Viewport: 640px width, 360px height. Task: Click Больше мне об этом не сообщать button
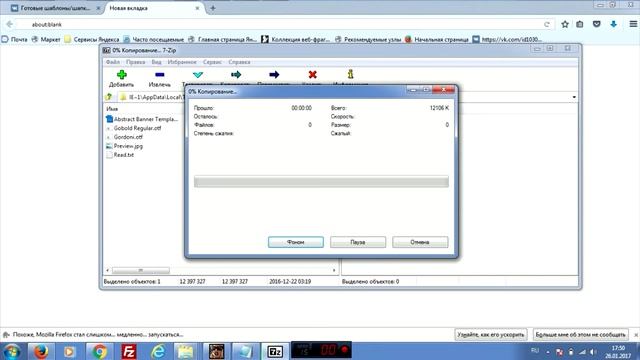pyautogui.click(x=580, y=335)
